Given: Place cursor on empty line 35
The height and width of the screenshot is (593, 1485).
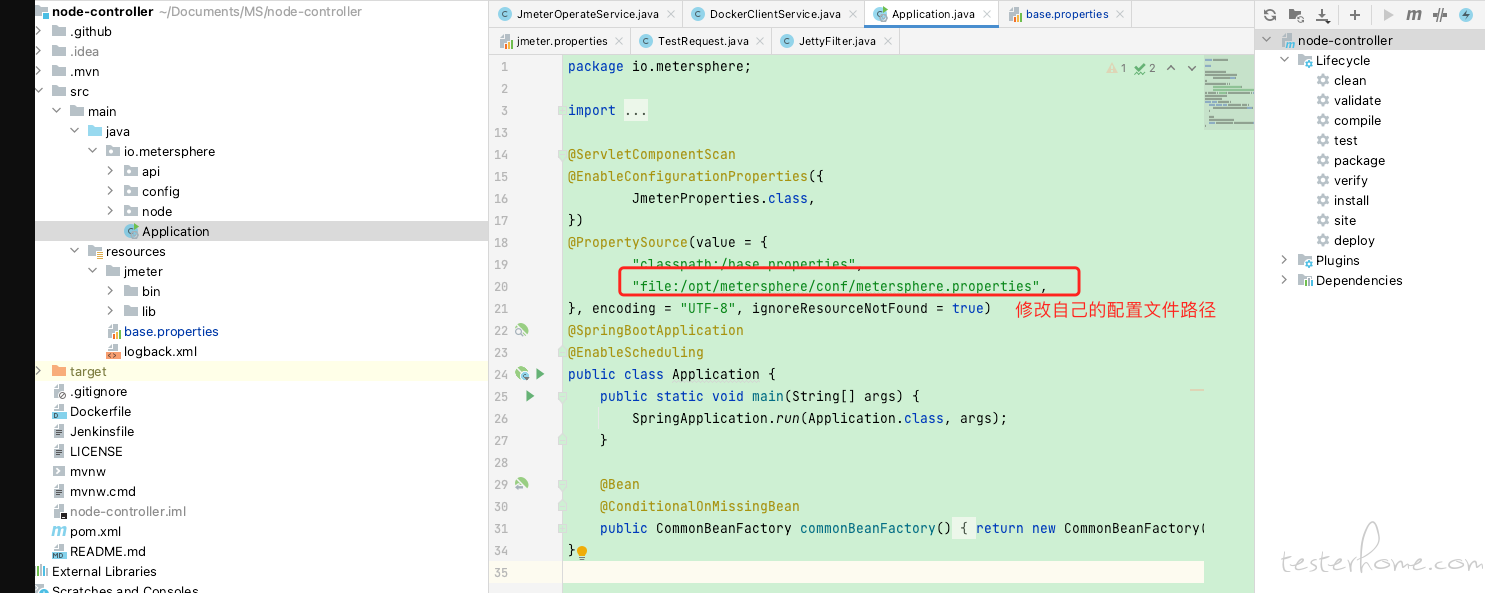Looking at the screenshot, I should coord(883,572).
